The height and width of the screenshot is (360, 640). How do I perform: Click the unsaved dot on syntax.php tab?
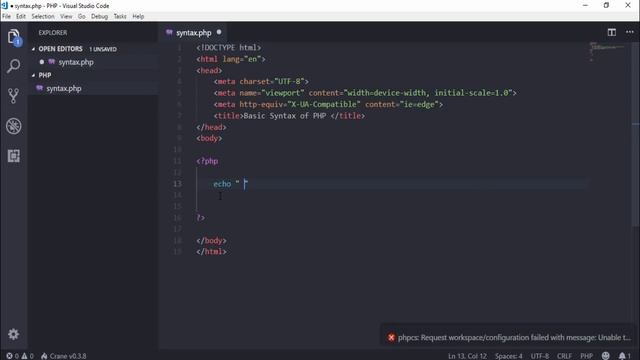(219, 32)
